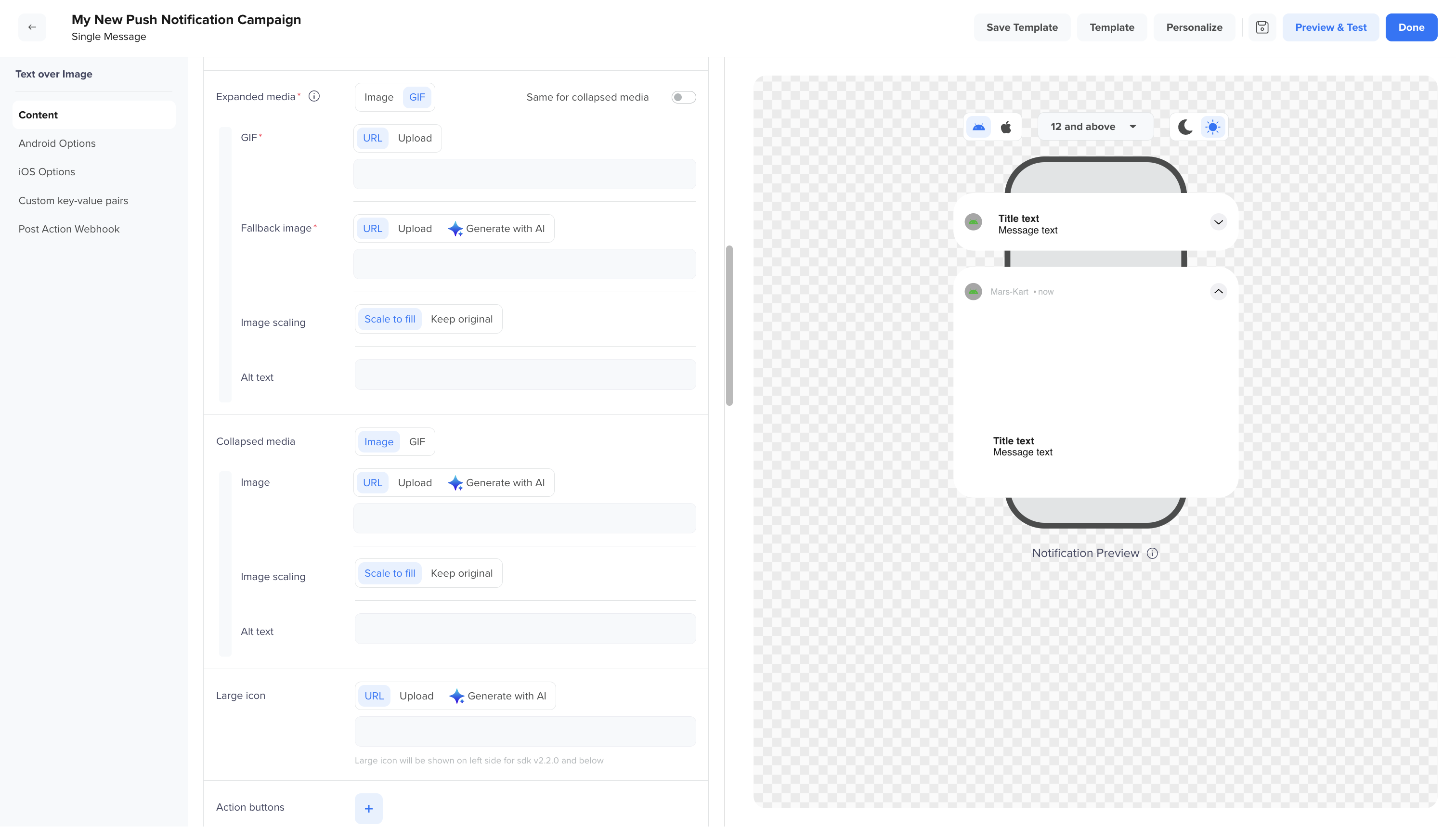The image size is (1456, 827).
Task: Add action button with plus icon
Action: tap(369, 808)
